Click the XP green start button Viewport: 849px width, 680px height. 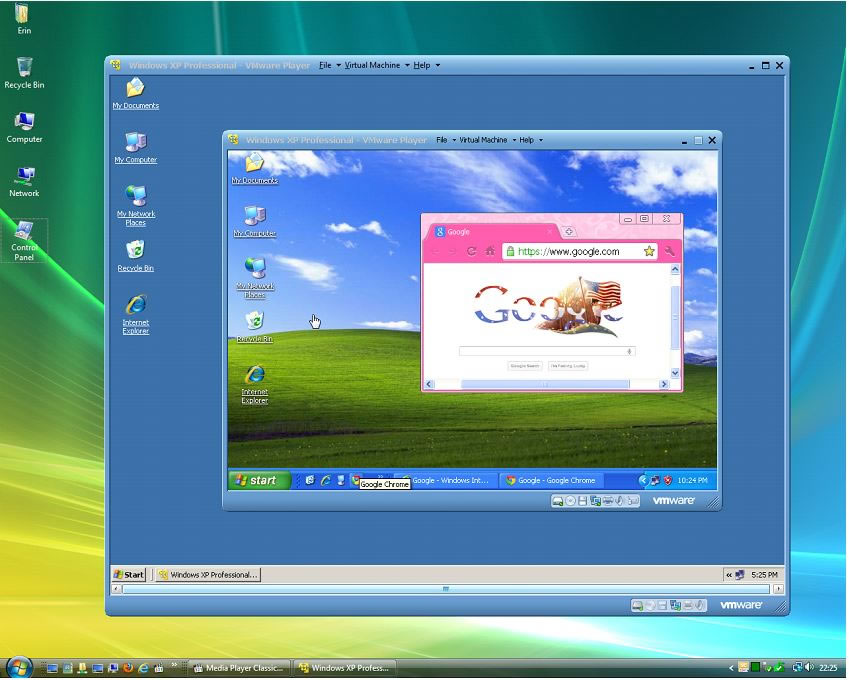259,481
